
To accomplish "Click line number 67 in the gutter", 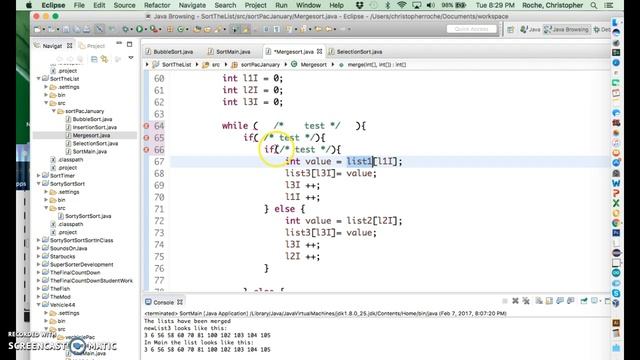I will click(x=159, y=162).
